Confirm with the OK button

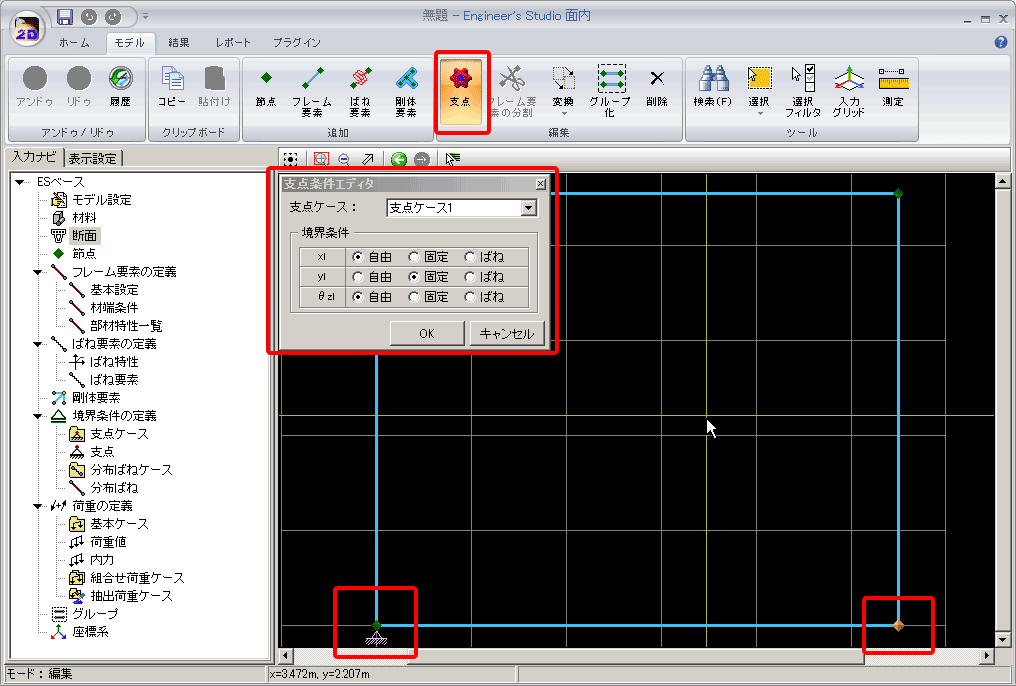click(x=427, y=334)
